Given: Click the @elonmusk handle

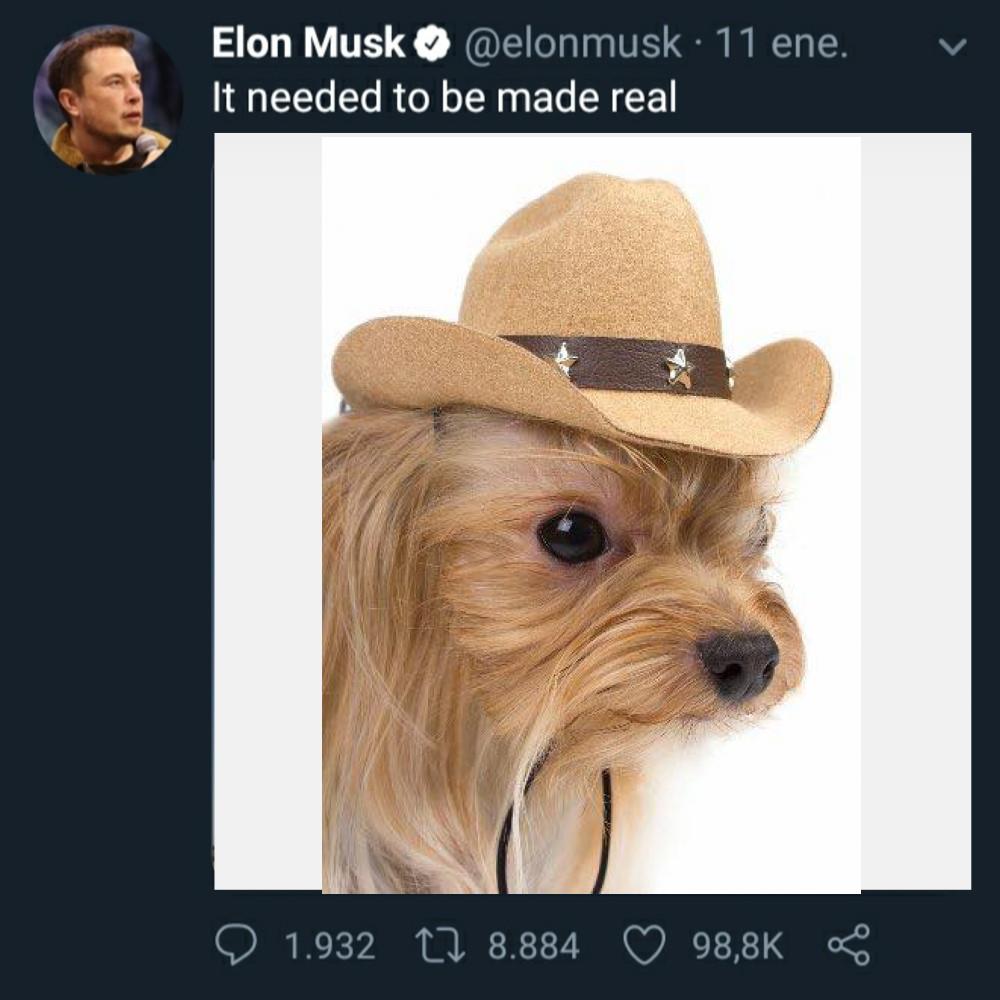Looking at the screenshot, I should coord(573,43).
